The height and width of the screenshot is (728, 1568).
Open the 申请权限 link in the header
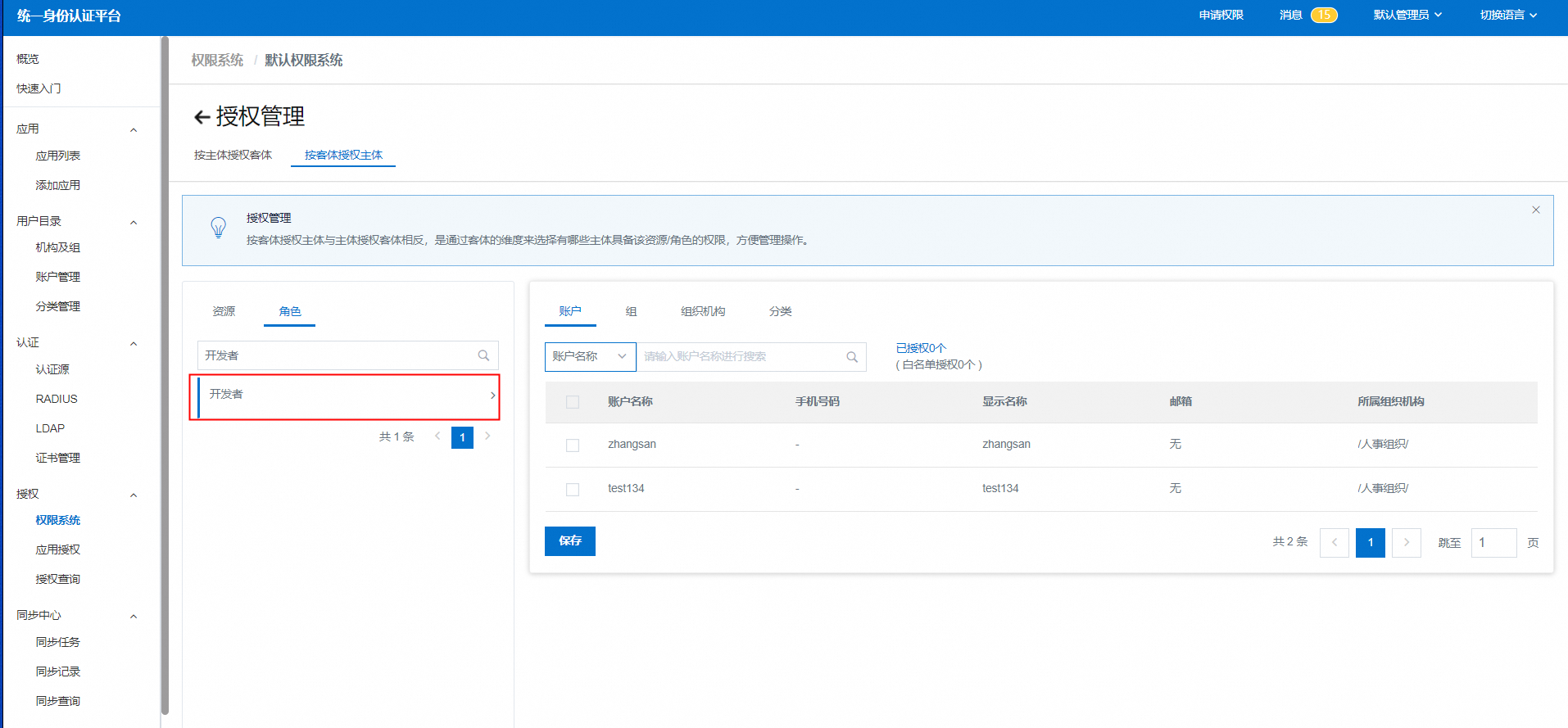click(1221, 15)
